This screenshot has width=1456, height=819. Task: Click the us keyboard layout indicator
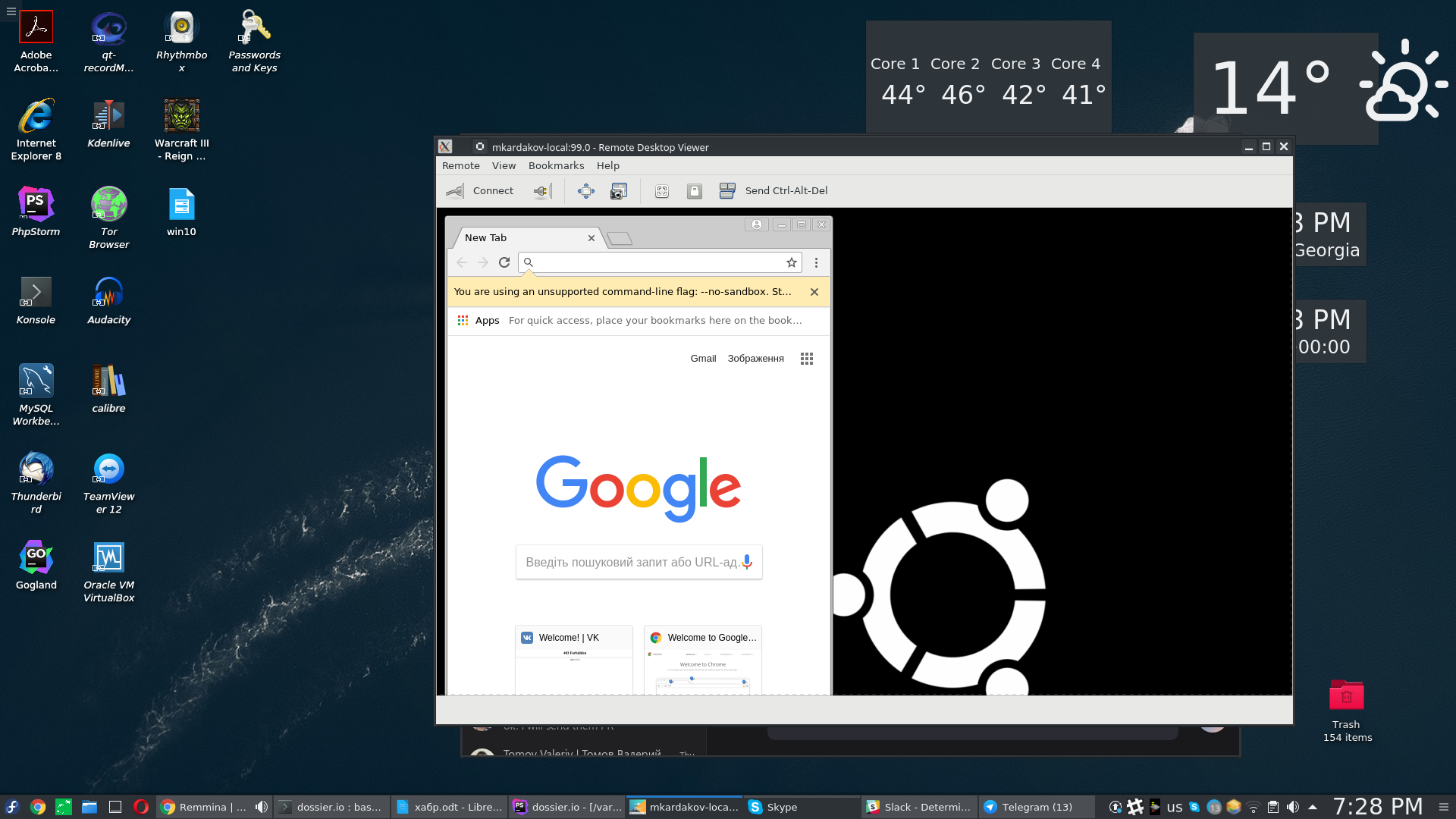pyautogui.click(x=1175, y=807)
